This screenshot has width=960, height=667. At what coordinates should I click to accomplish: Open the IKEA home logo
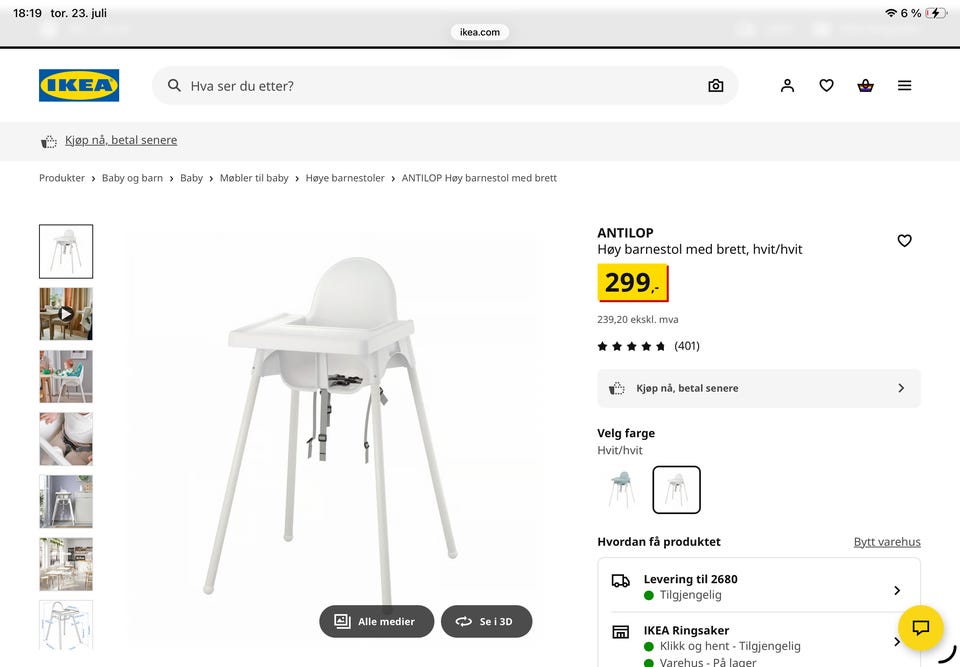pyautogui.click(x=79, y=85)
